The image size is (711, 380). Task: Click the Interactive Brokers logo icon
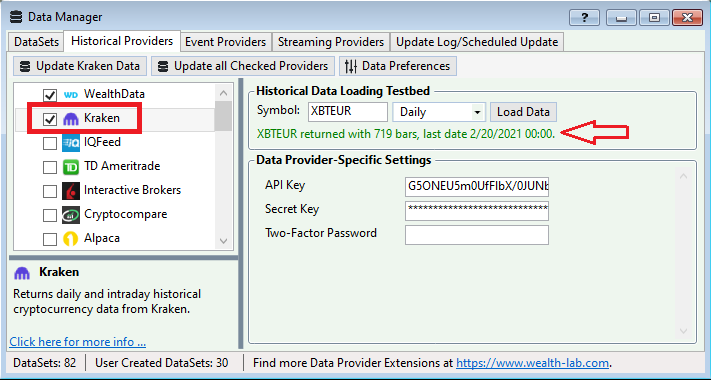71,190
